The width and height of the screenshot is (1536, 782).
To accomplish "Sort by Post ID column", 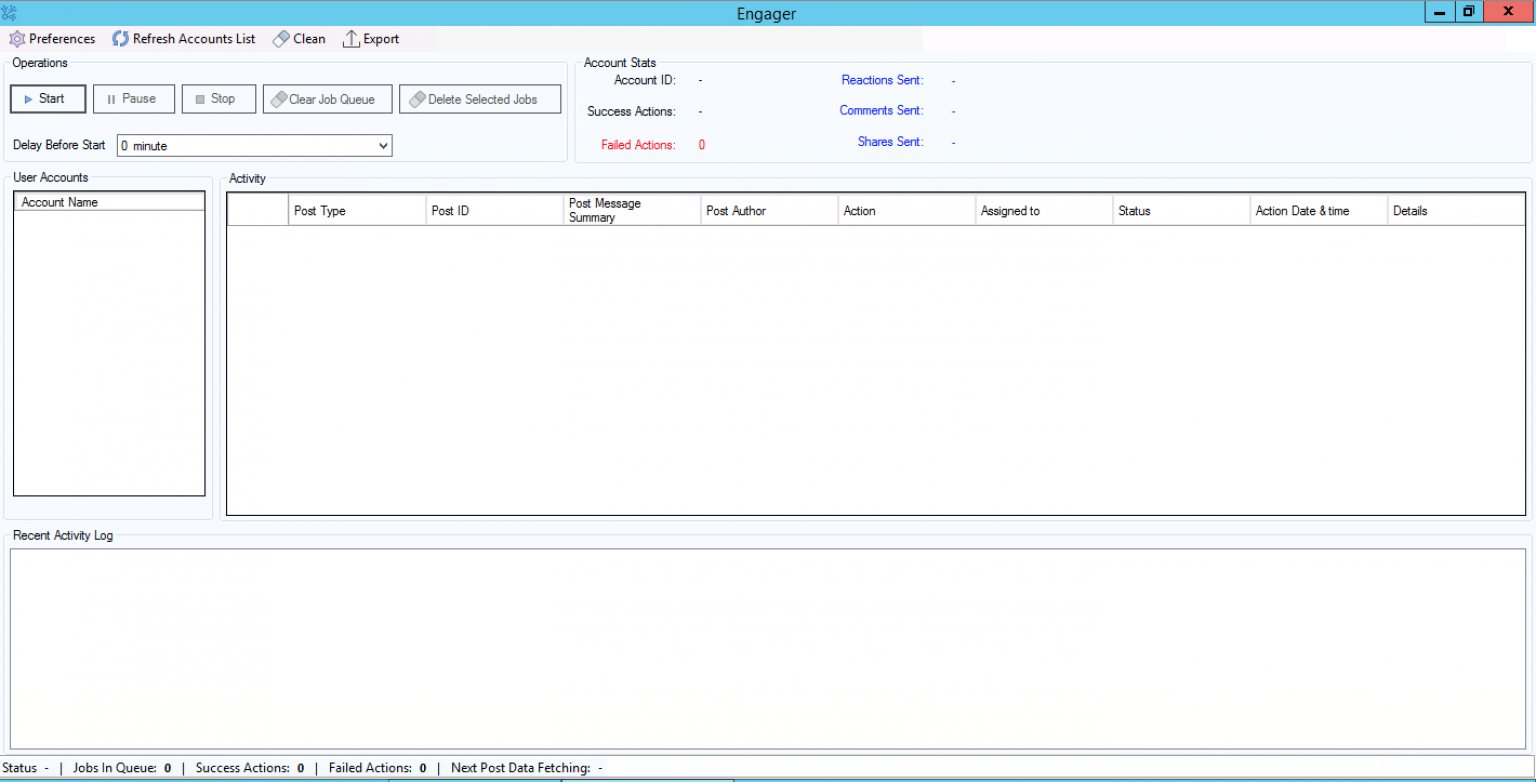I will (x=495, y=210).
